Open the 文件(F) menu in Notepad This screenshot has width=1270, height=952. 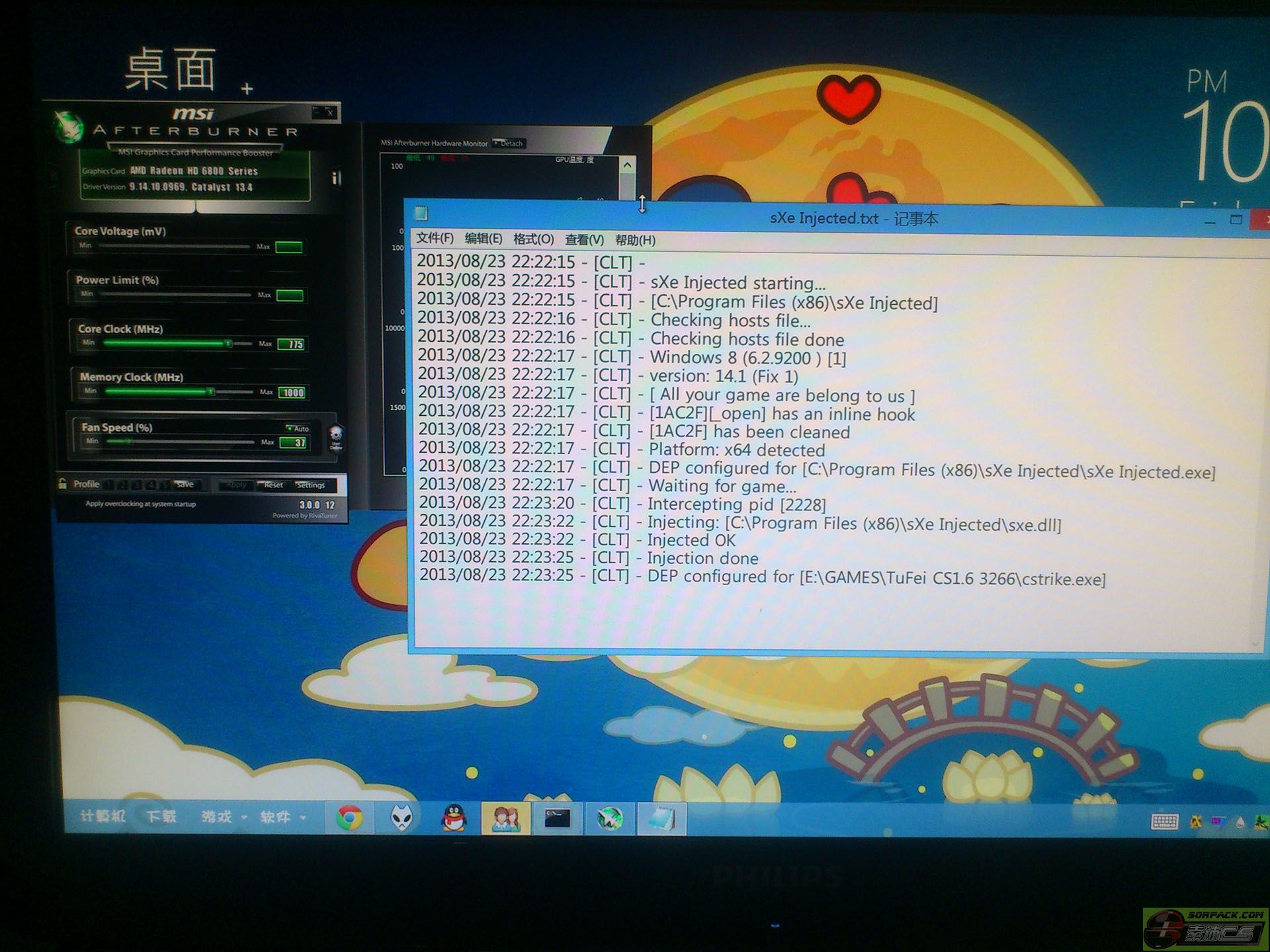pos(434,238)
